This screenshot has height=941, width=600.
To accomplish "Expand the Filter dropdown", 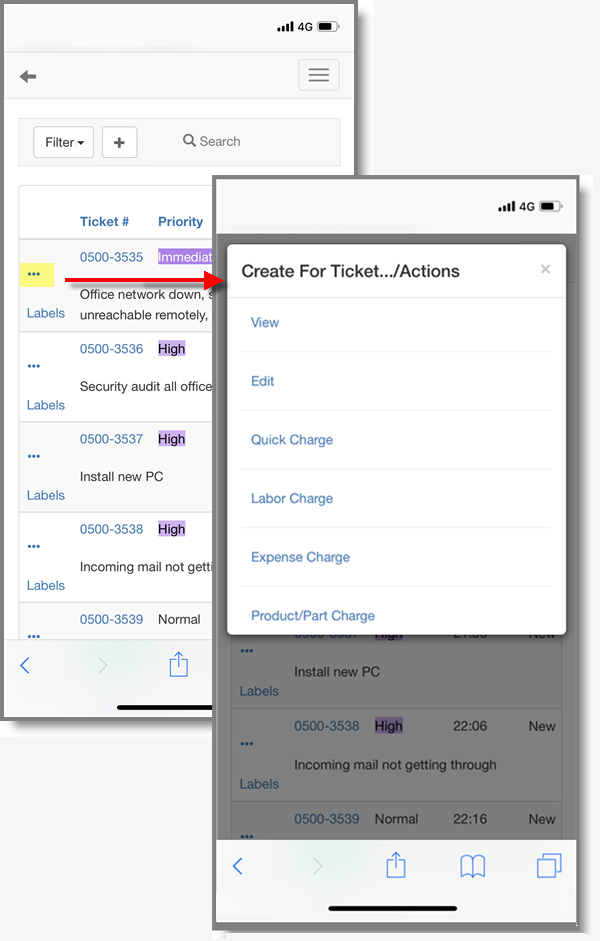I will pos(64,142).
